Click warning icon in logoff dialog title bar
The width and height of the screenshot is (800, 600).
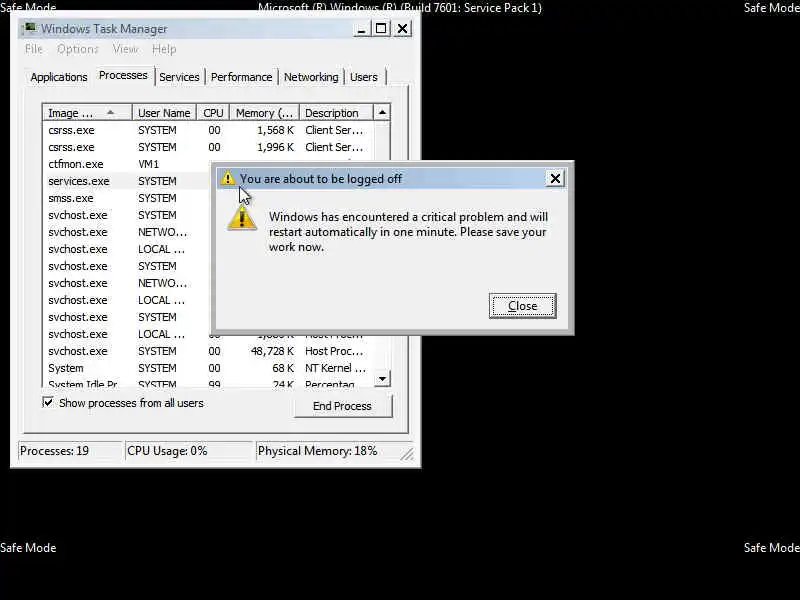click(228, 178)
